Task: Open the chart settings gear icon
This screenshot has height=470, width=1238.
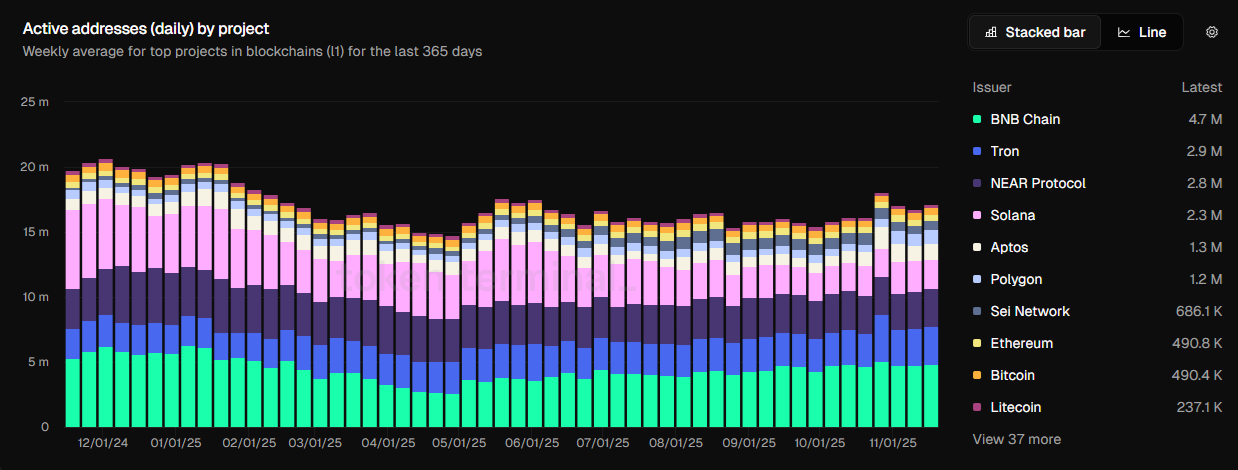Action: [1212, 32]
